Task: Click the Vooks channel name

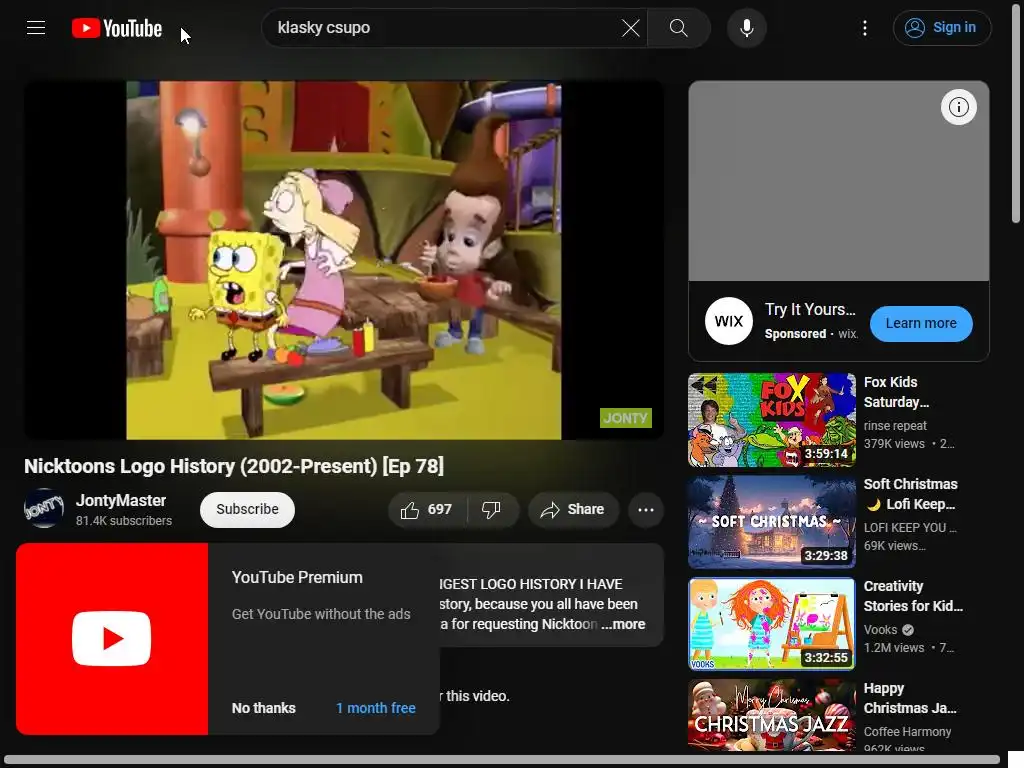Action: click(880, 630)
